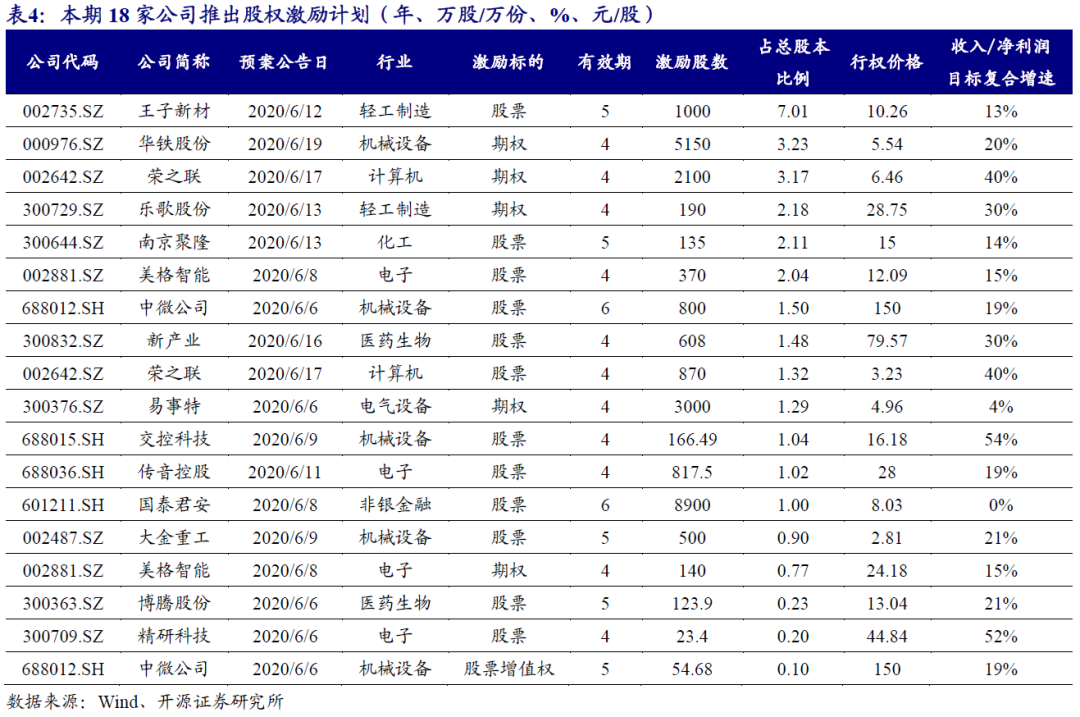The height and width of the screenshot is (717, 1080).
Task: Select the 公司简称 column header
Action: [174, 62]
